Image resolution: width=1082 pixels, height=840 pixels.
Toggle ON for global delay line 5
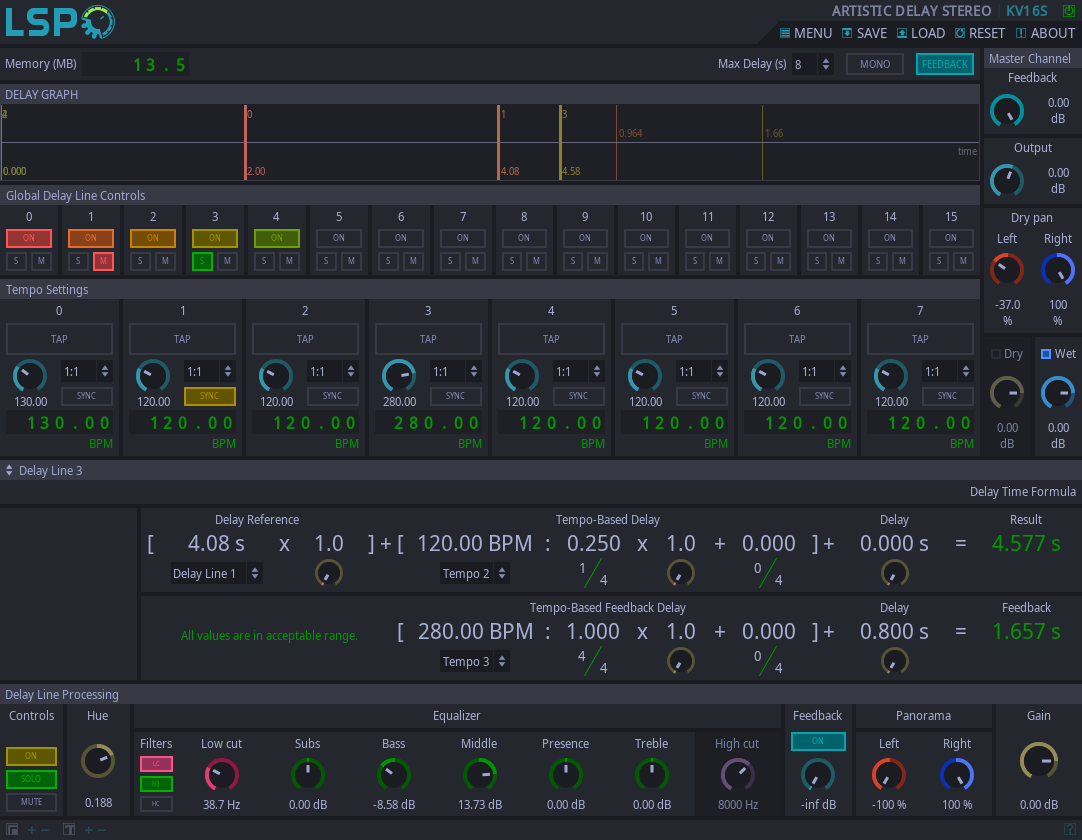point(339,238)
